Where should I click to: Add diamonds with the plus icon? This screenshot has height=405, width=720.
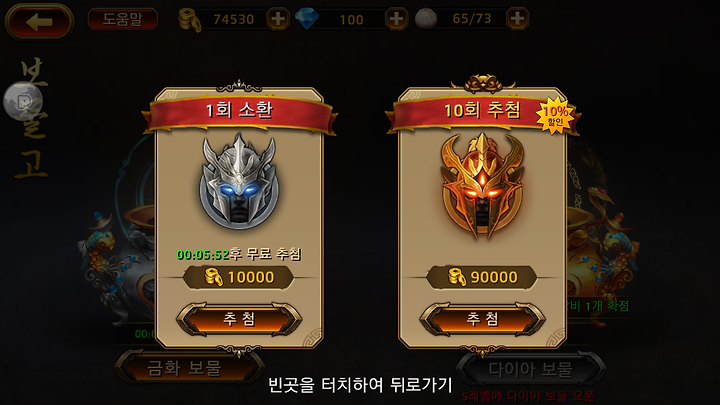click(396, 19)
